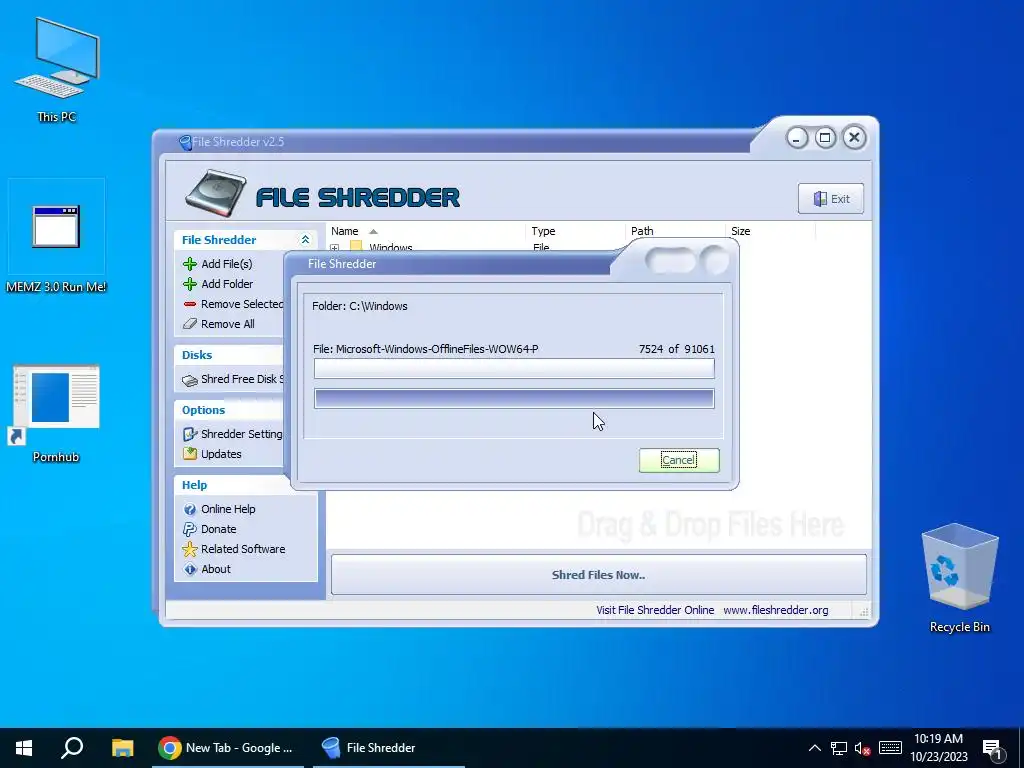Close the File Shredder window

pyautogui.click(x=854, y=138)
